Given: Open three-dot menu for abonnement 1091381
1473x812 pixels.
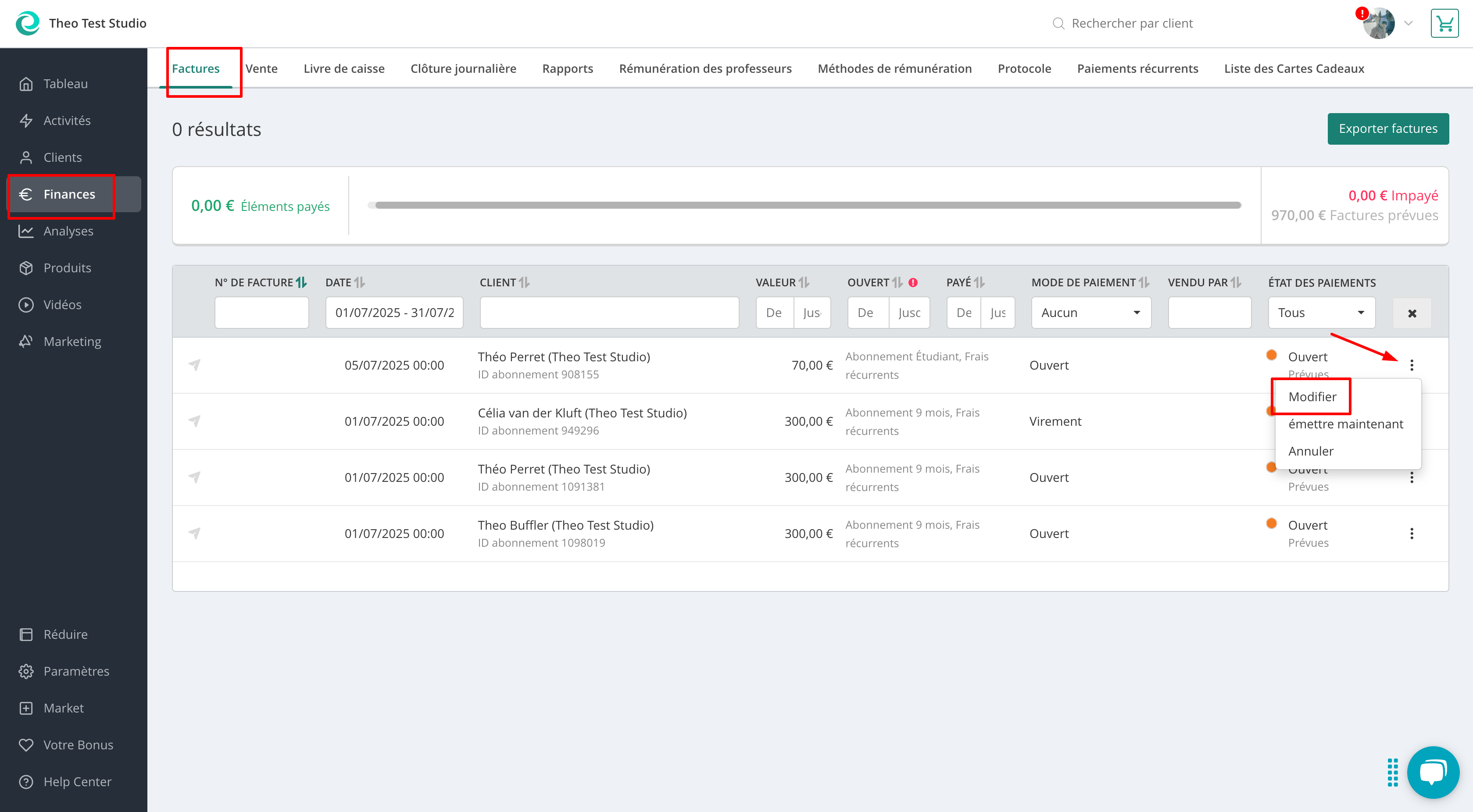Looking at the screenshot, I should [x=1412, y=478].
